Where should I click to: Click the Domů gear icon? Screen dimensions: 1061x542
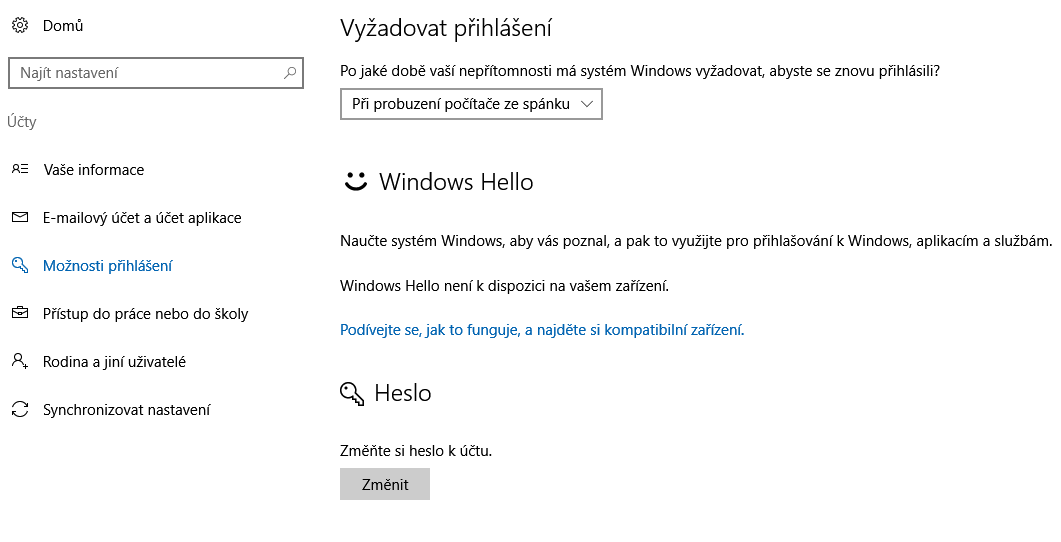click(x=20, y=26)
